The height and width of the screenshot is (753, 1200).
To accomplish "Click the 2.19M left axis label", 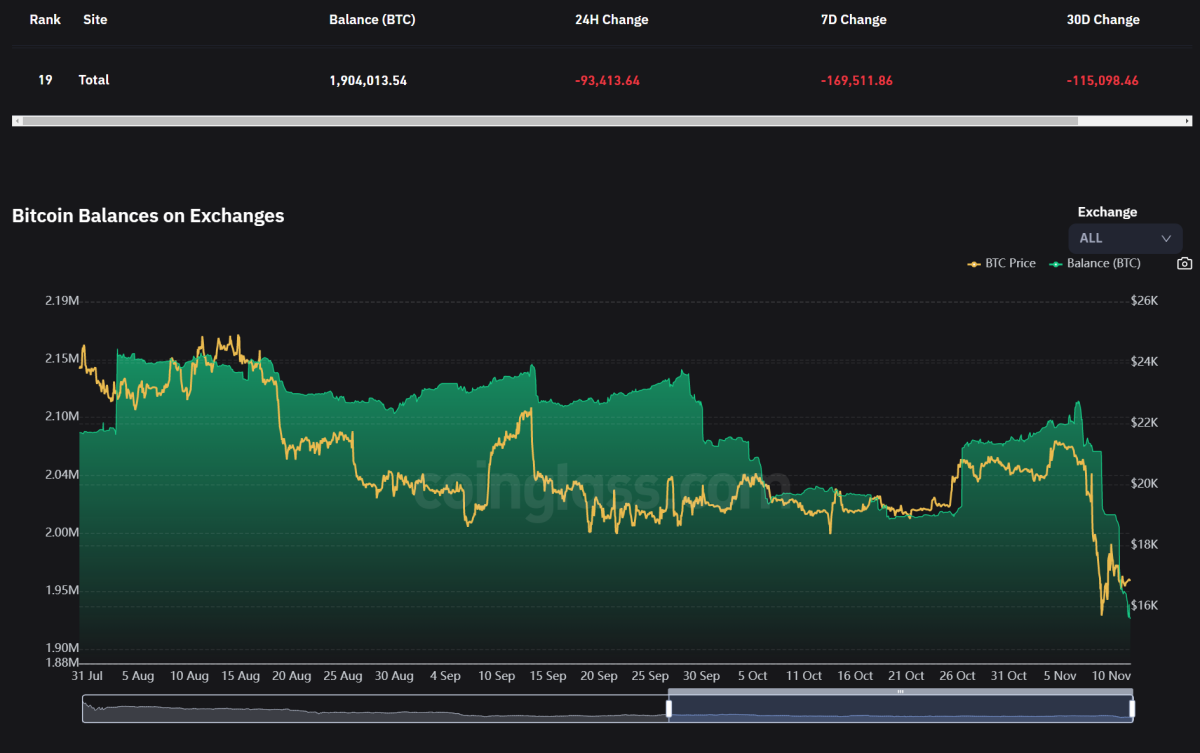I will [62, 301].
